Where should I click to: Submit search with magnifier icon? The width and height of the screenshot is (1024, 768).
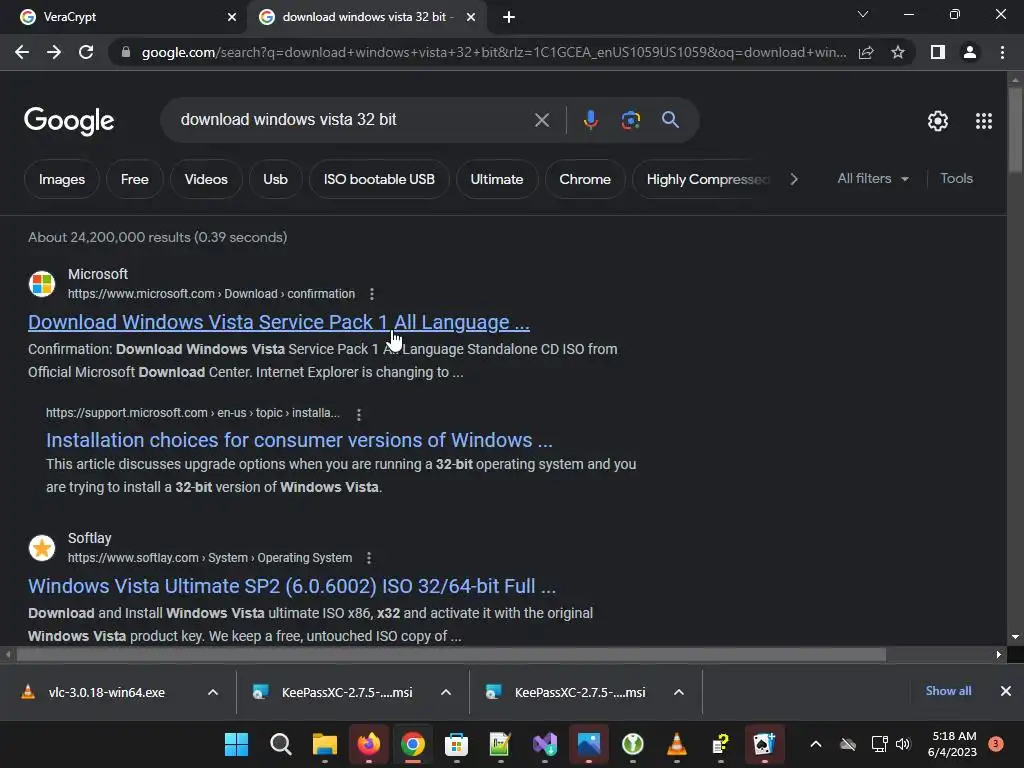[670, 120]
